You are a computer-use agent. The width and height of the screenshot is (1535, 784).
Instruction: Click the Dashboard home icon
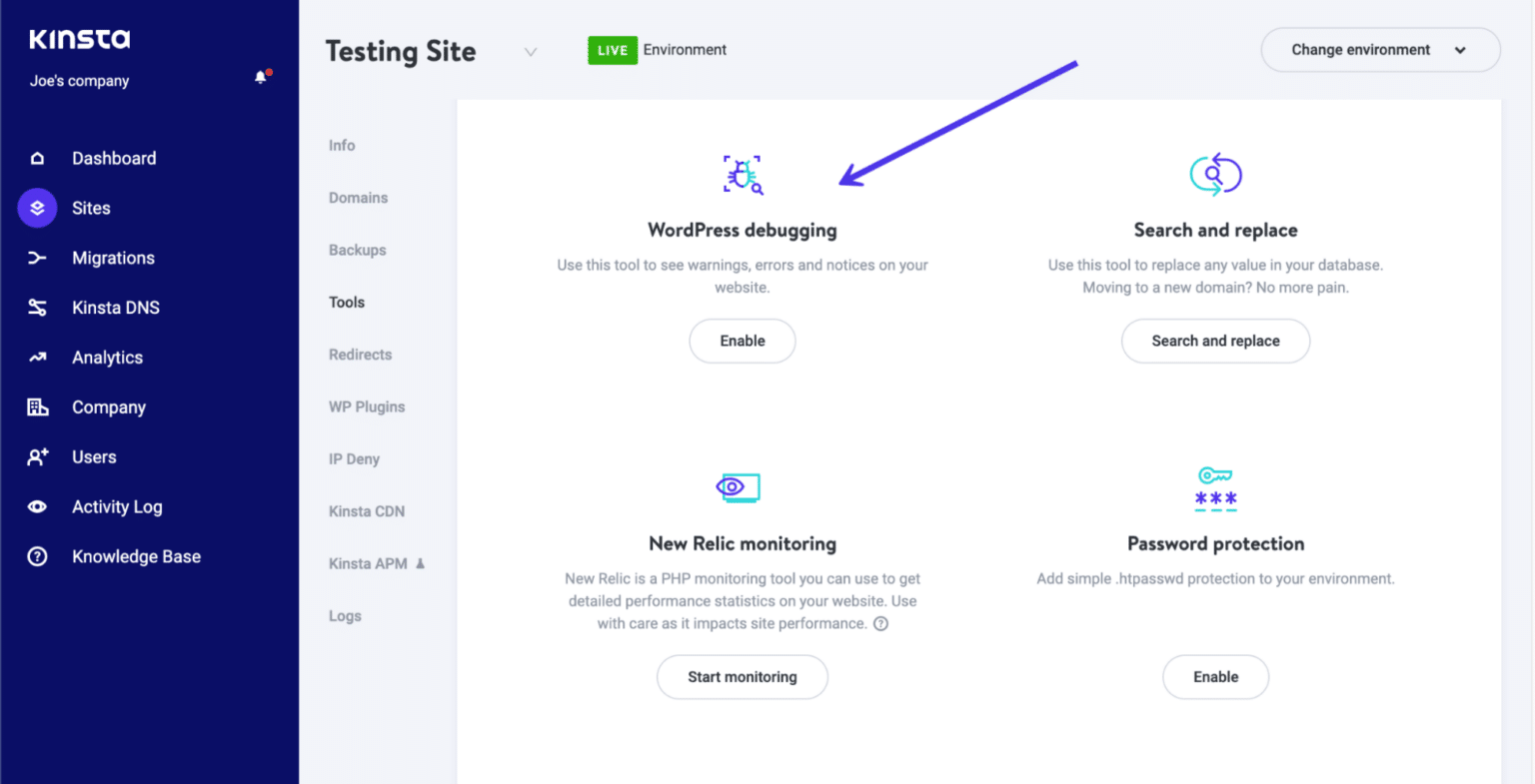(38, 159)
